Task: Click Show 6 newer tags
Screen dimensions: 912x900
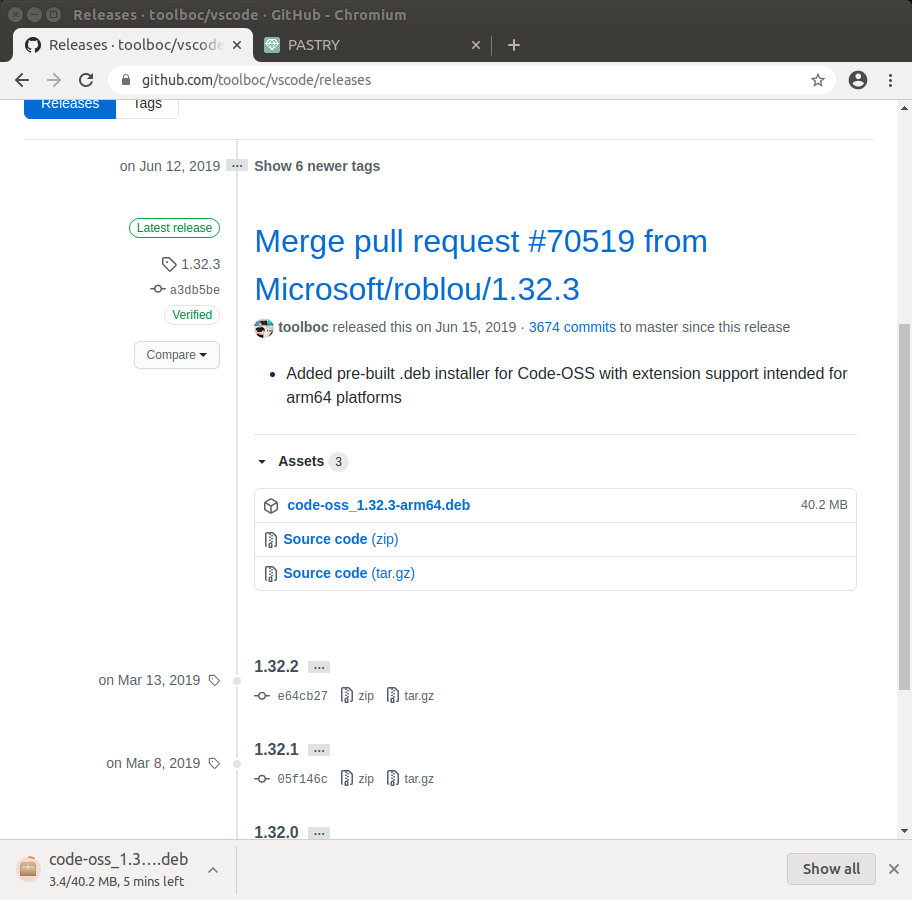Action: click(317, 166)
